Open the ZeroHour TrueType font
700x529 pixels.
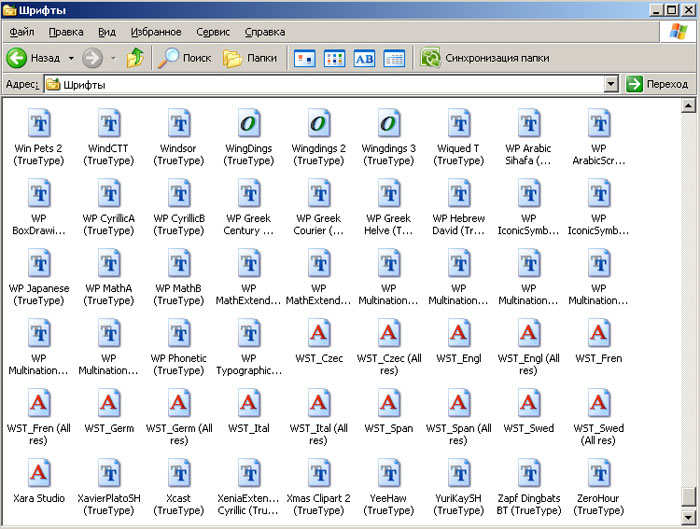599,473
